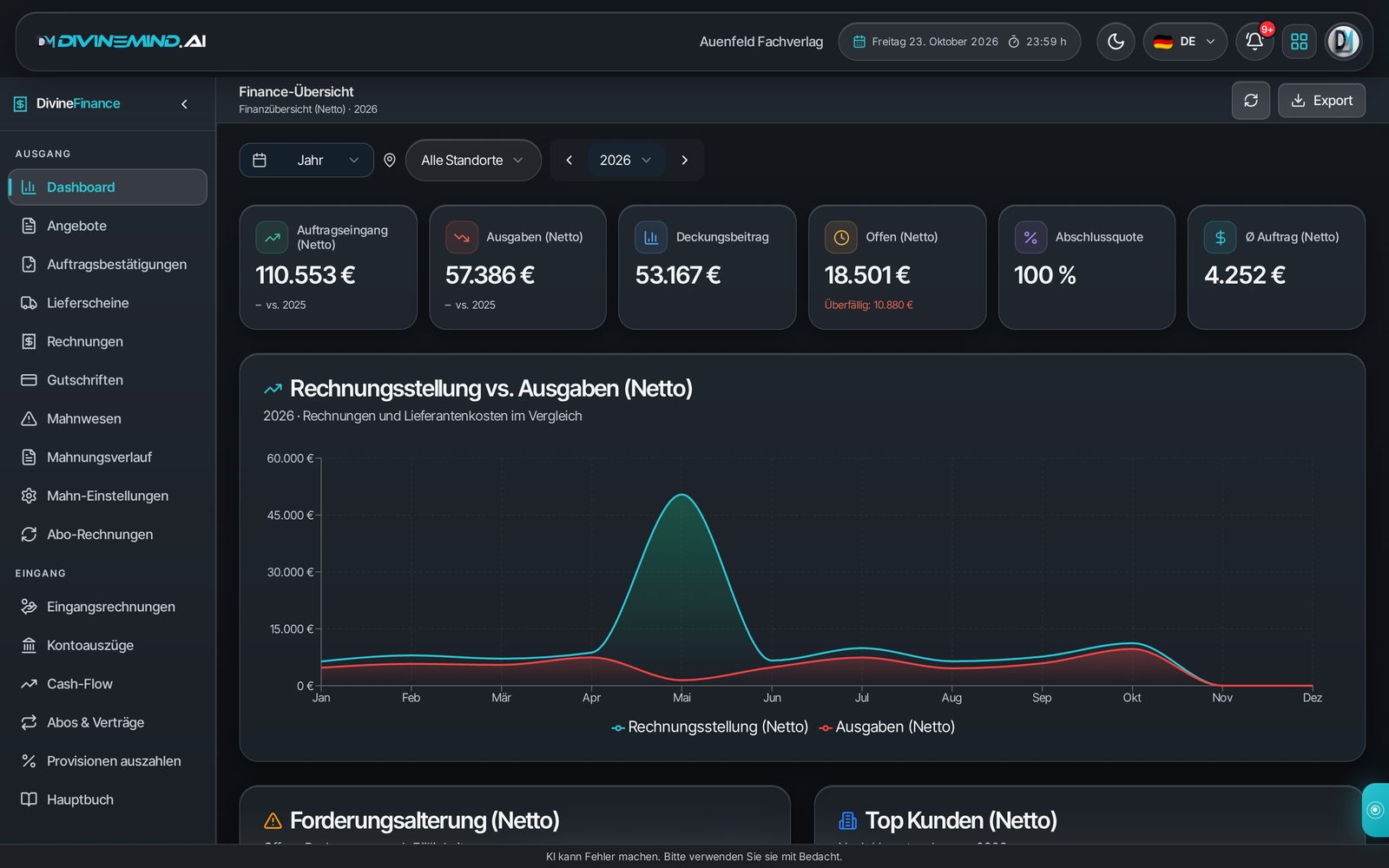
Task: Click the Abos & Verträge icon
Action: (29, 723)
